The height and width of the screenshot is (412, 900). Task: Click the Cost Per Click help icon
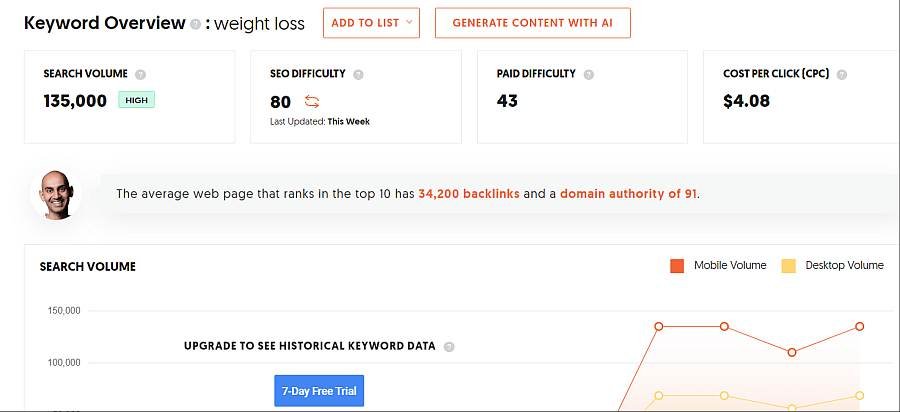[841, 75]
